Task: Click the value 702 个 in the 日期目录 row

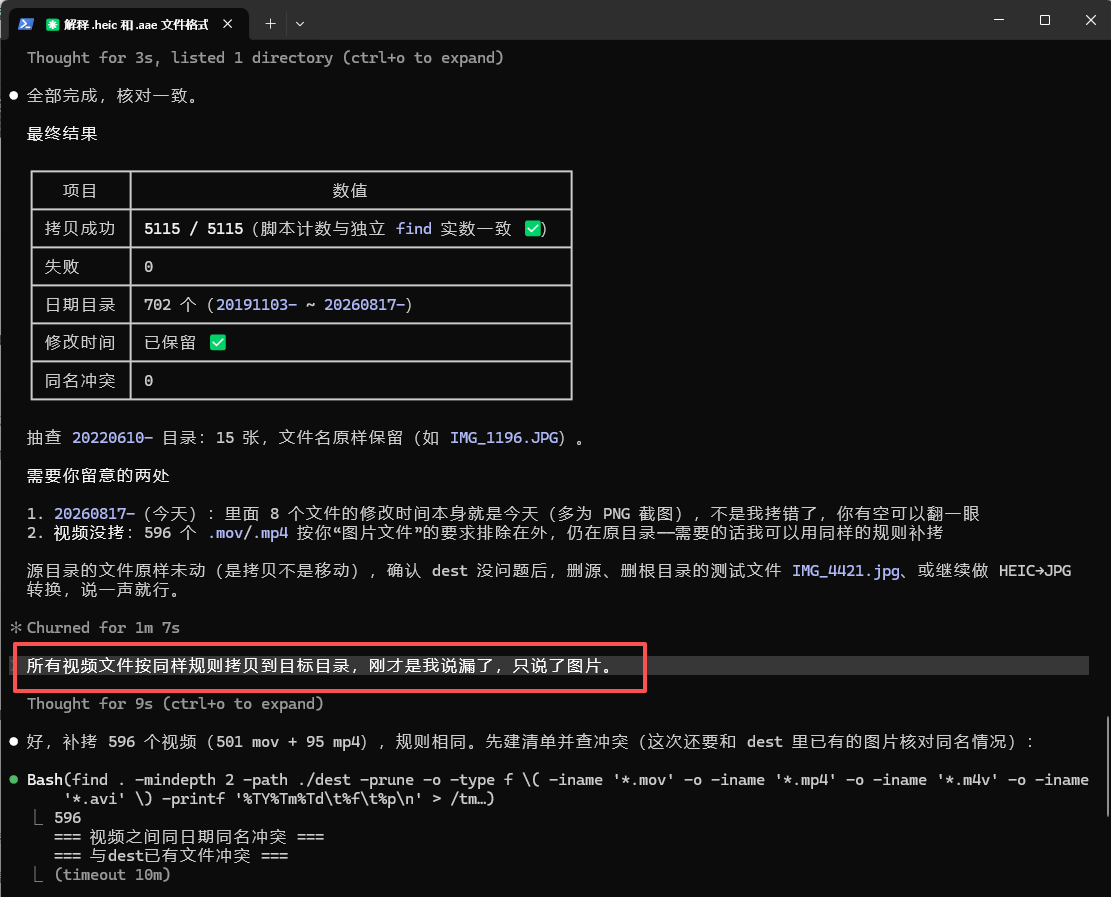Action: [170, 305]
